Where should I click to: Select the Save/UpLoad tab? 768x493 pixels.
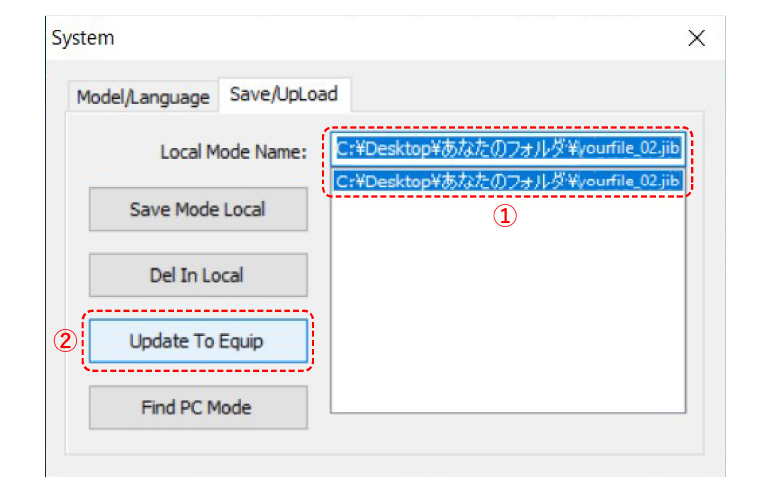[x=284, y=94]
